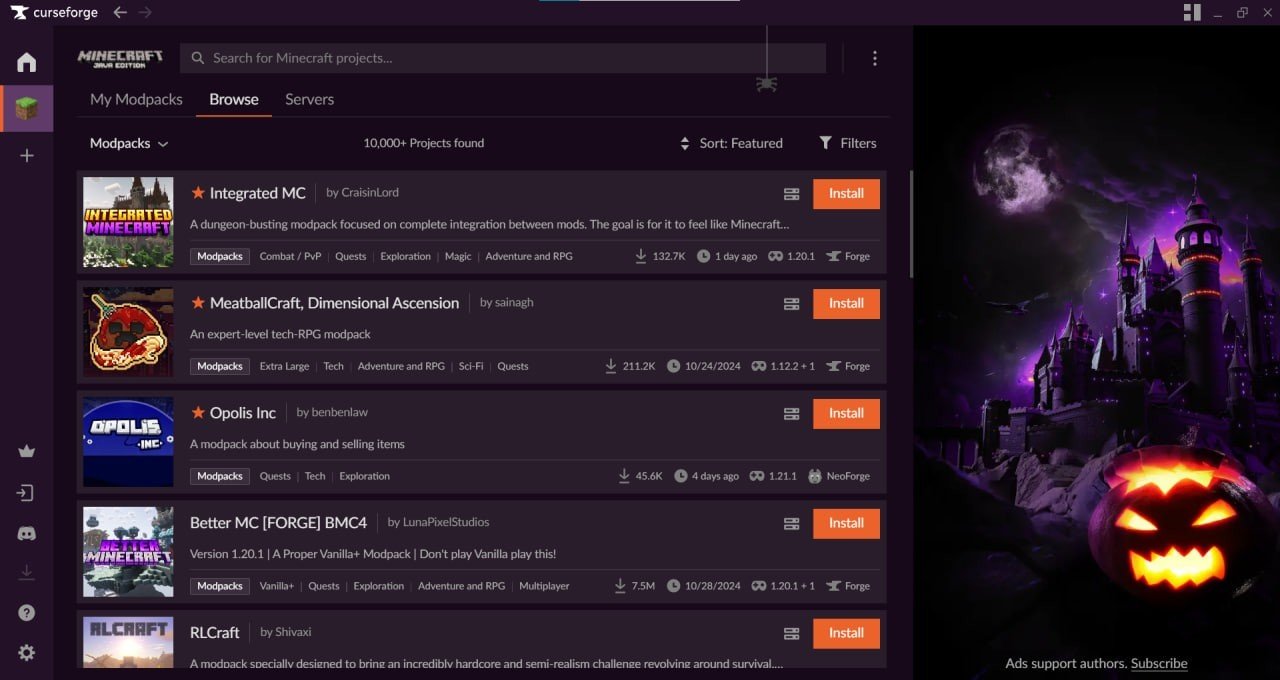Open author Shivaxi's profile
This screenshot has height=680, width=1280.
tap(294, 632)
